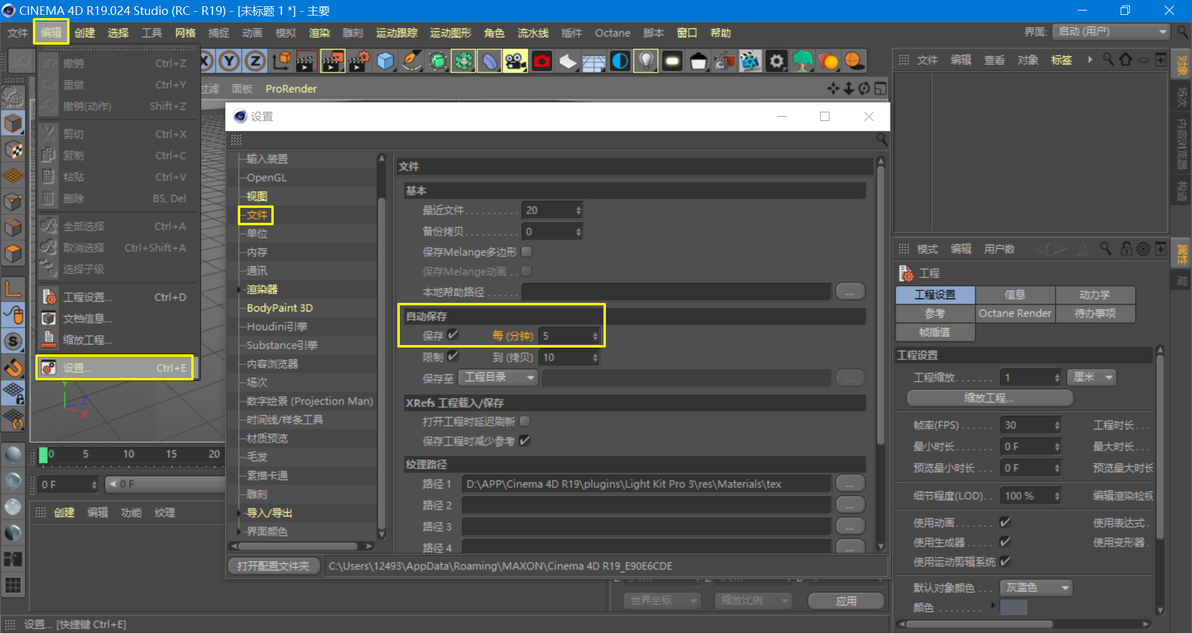Open the edit render settings icon
The height and width of the screenshot is (633, 1192).
coord(358,61)
